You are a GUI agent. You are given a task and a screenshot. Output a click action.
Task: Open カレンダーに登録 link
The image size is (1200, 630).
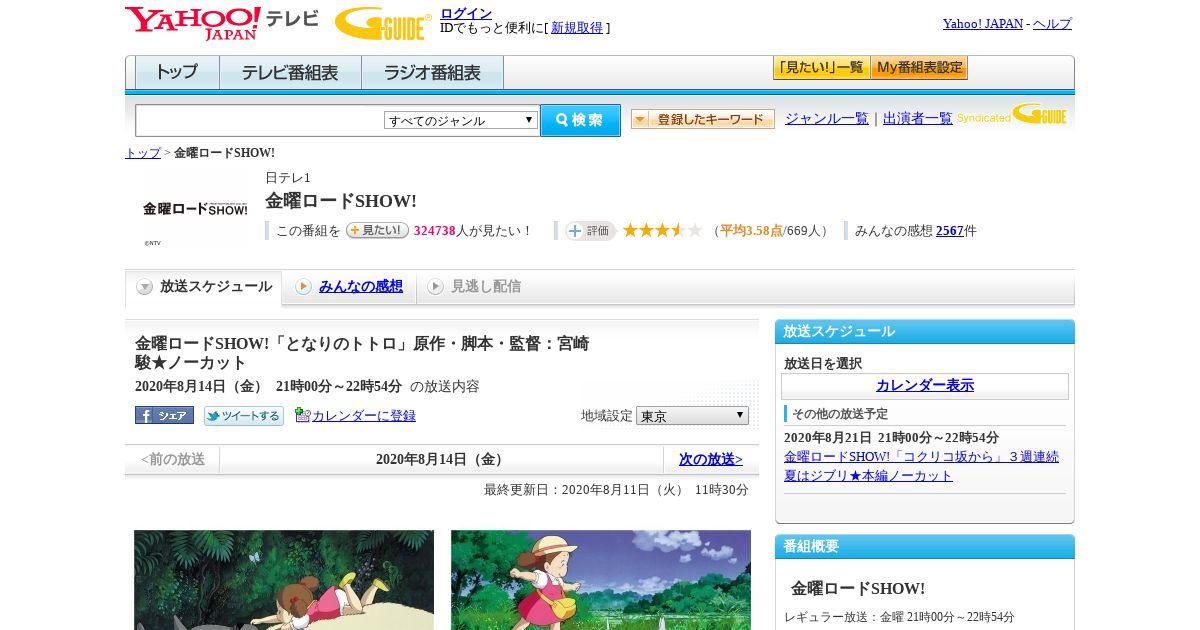coord(364,416)
